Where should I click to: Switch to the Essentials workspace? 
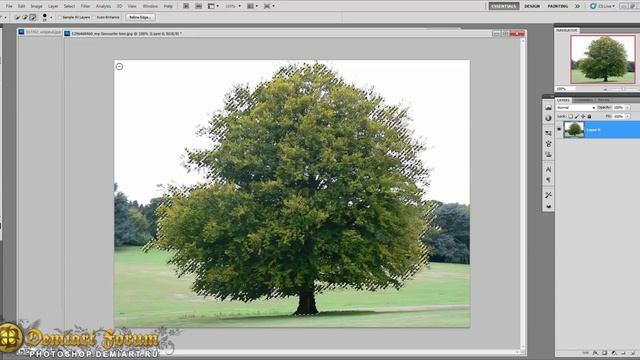(504, 6)
